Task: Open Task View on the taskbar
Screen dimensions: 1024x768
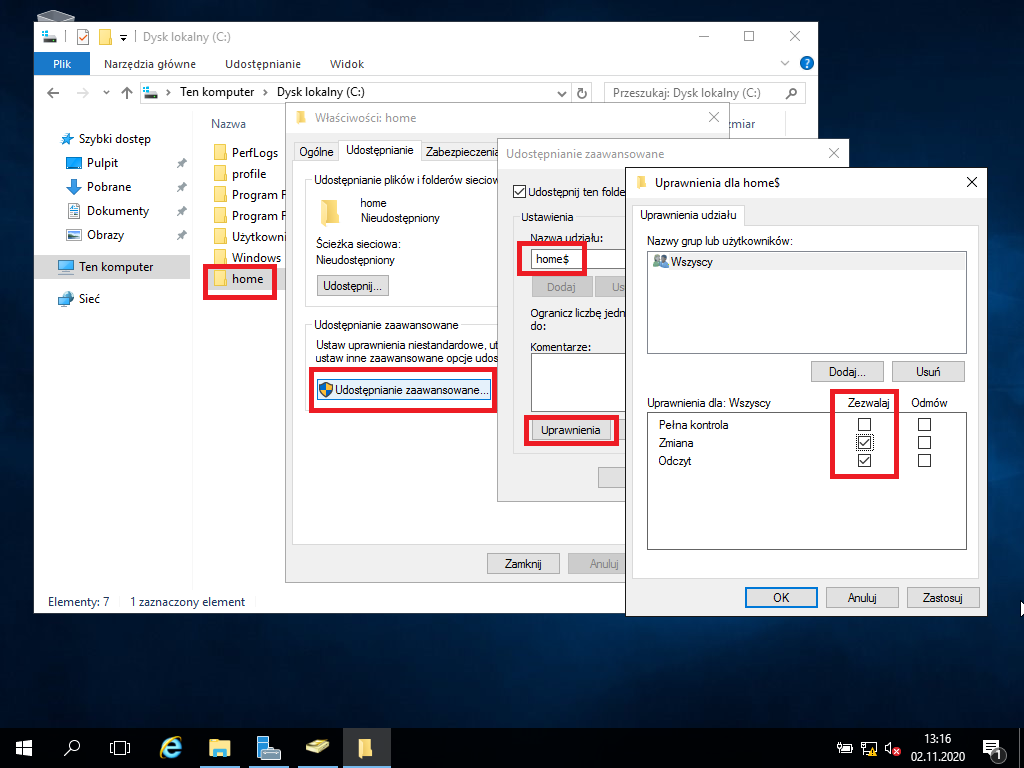Action: (x=120, y=748)
